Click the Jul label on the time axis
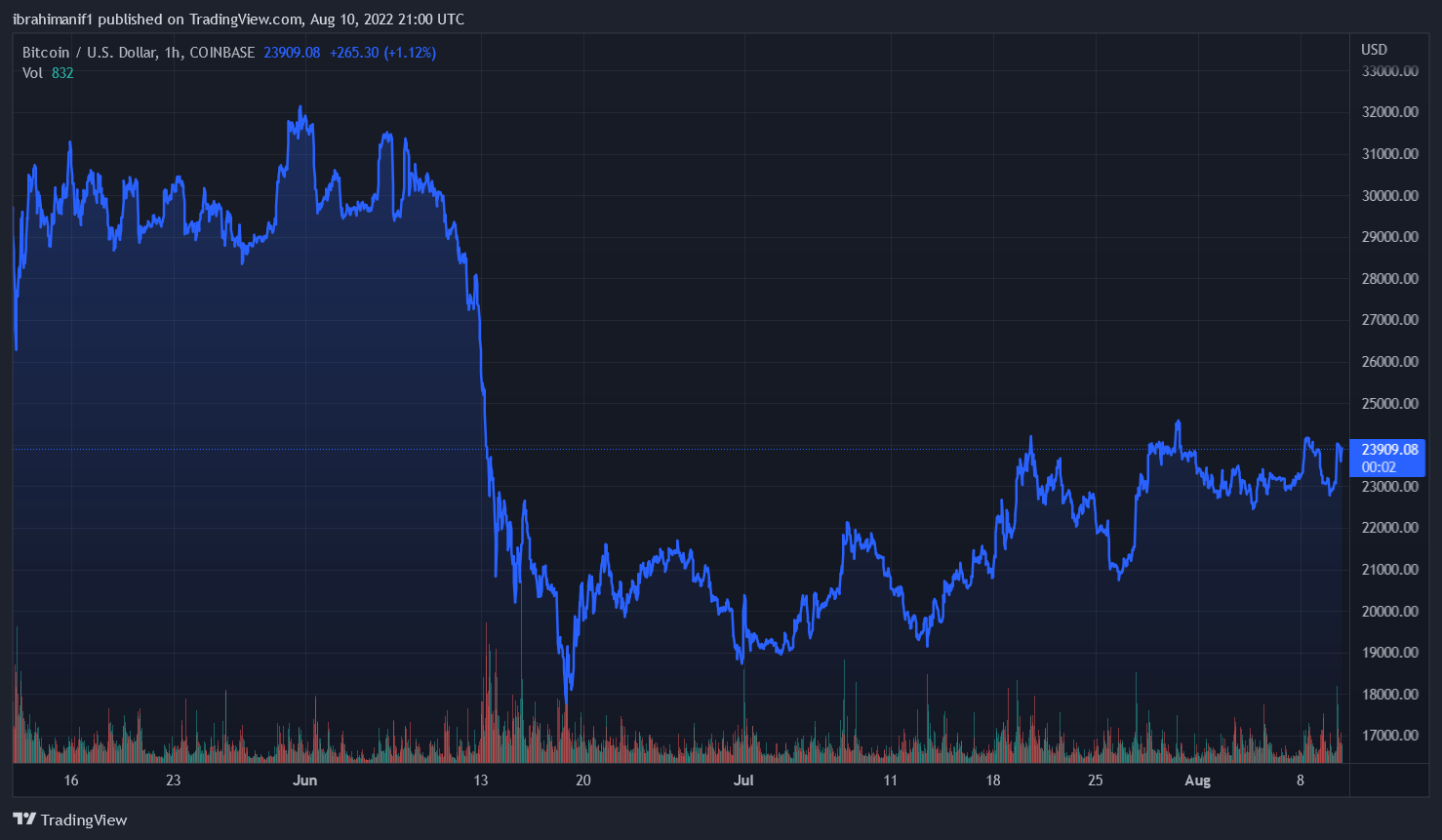Image resolution: width=1442 pixels, height=840 pixels. point(743,780)
